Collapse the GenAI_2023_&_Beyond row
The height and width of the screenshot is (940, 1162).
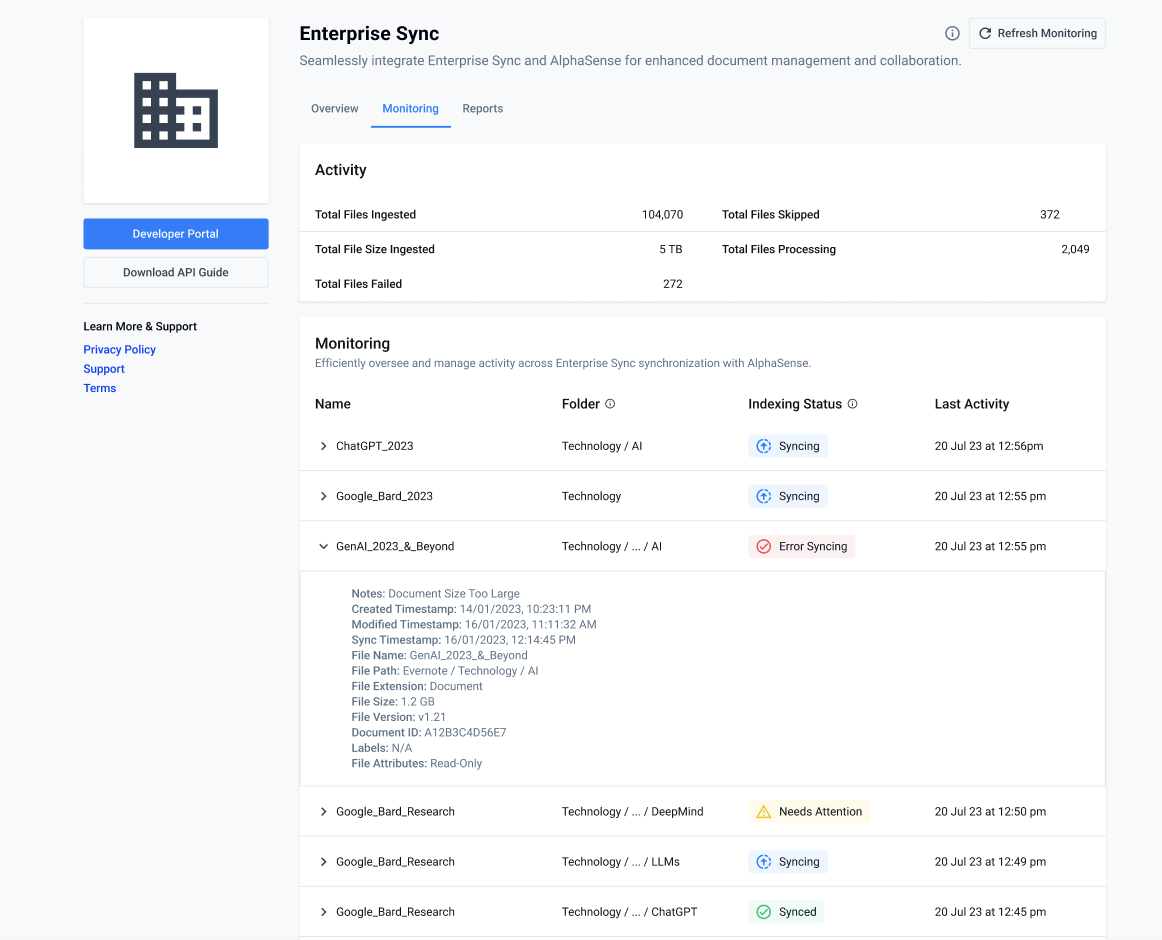[x=323, y=546]
